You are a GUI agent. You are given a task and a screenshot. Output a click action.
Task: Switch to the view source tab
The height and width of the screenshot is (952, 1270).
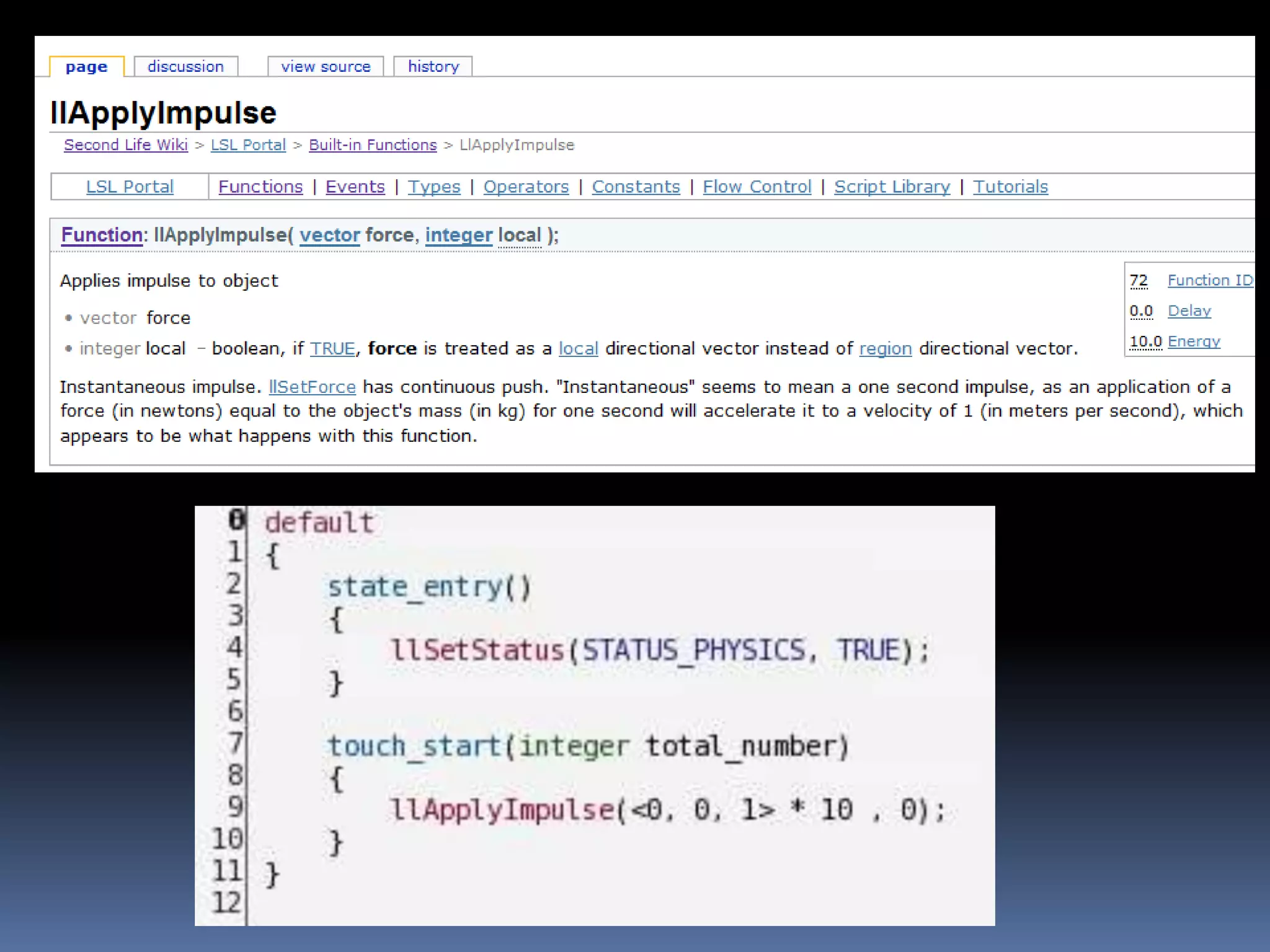tap(326, 66)
